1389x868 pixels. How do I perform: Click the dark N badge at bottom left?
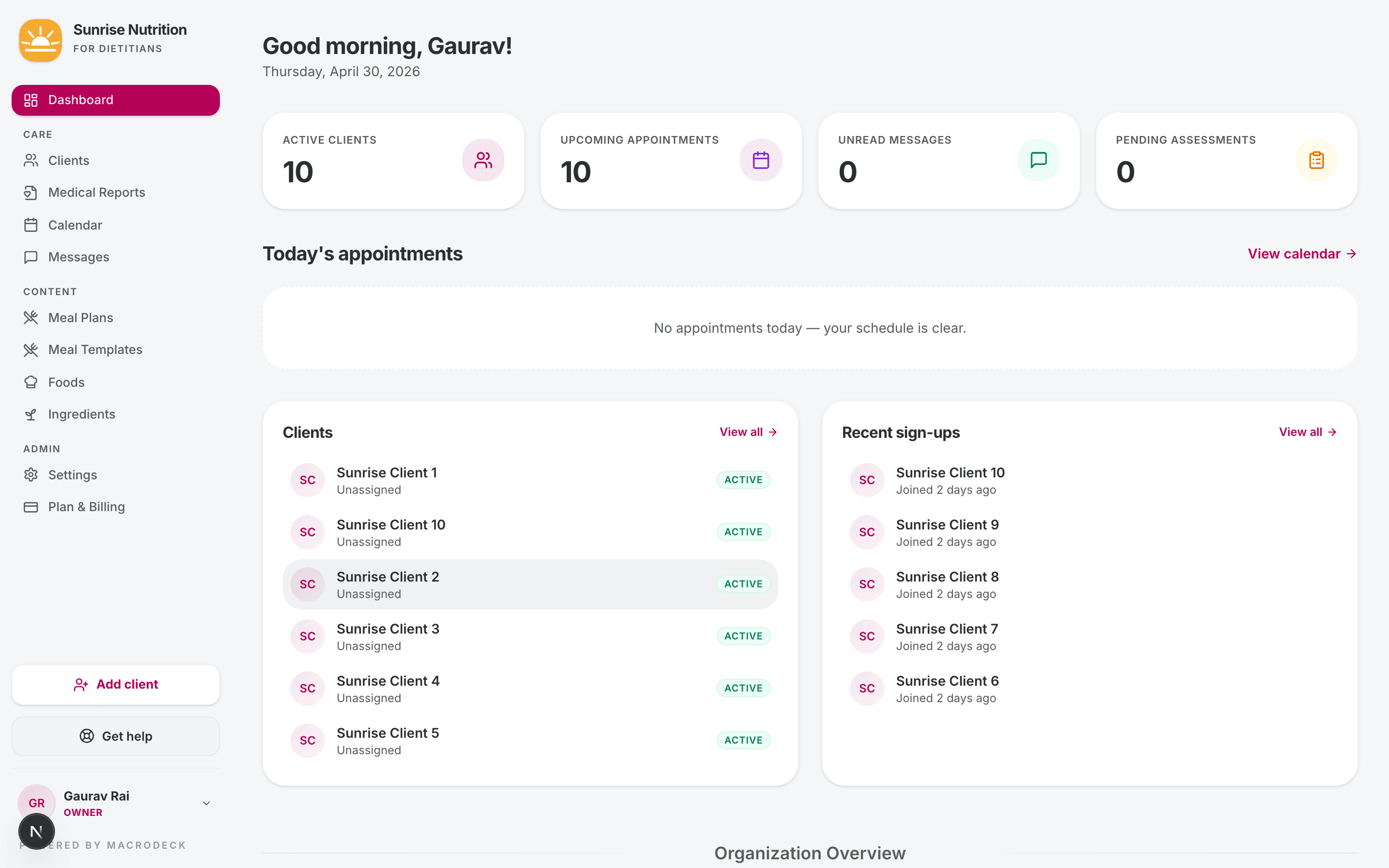point(36,831)
